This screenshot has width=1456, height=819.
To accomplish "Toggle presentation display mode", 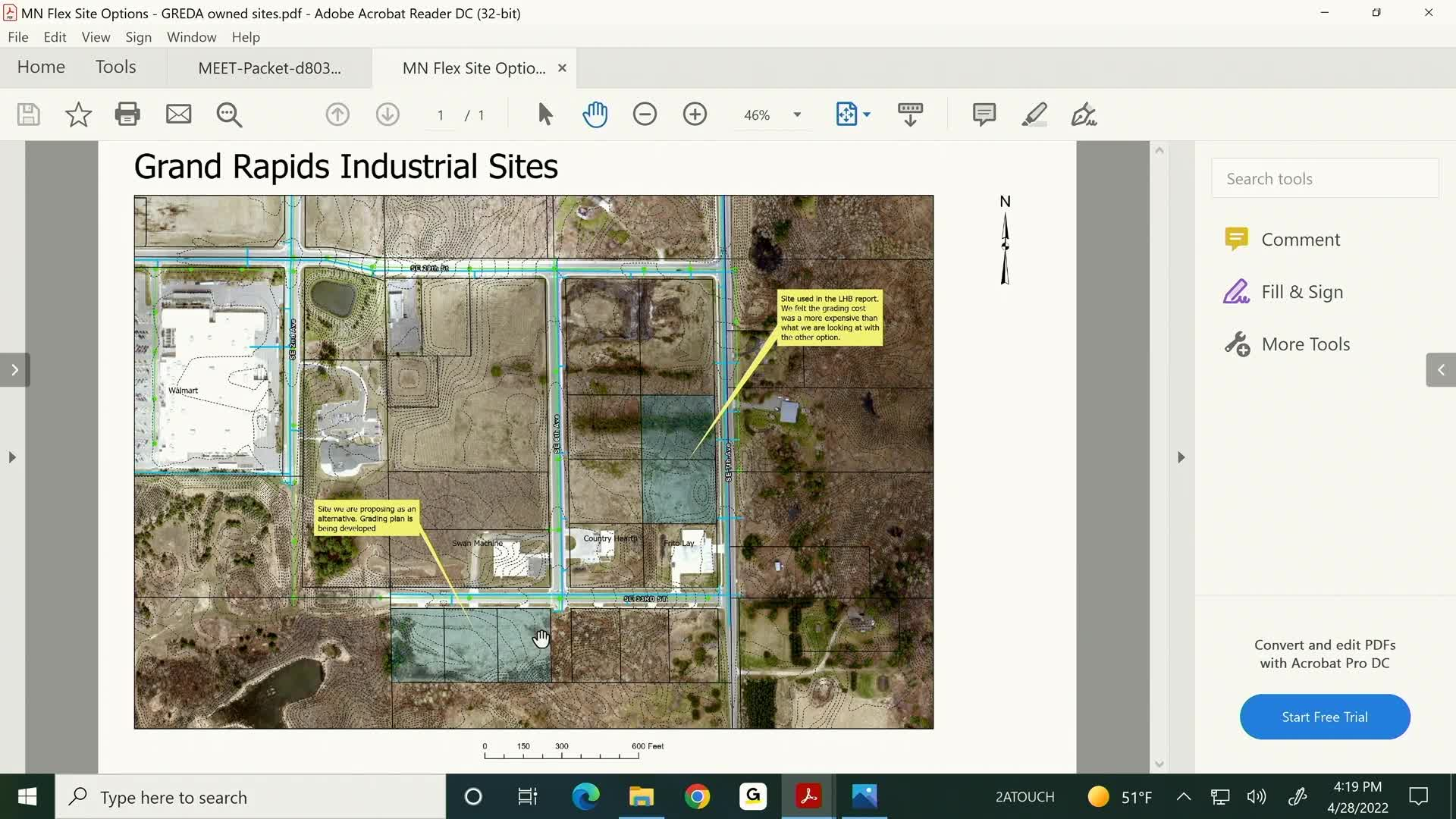I will (x=910, y=115).
